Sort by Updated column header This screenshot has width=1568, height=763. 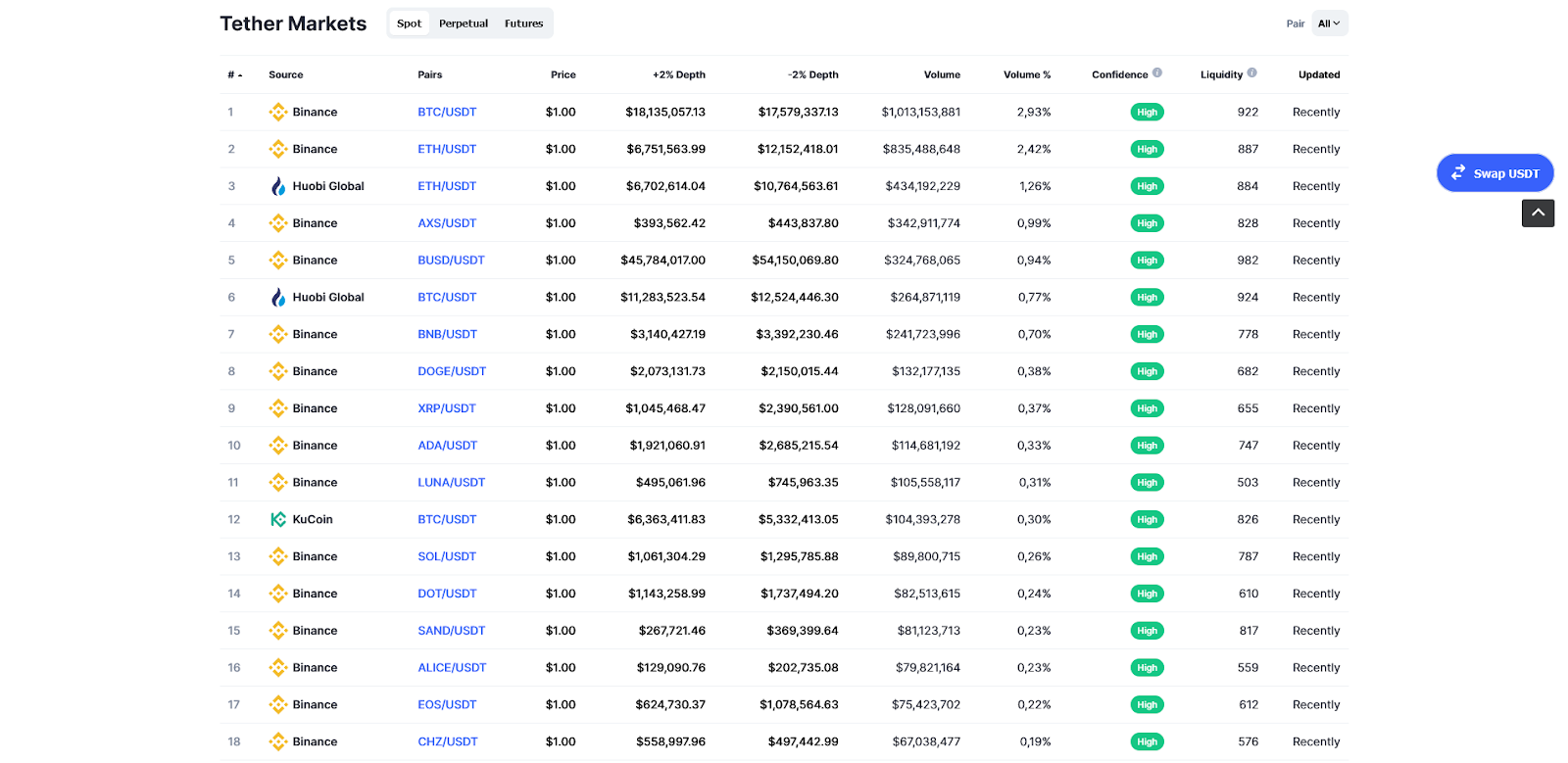pos(1319,74)
